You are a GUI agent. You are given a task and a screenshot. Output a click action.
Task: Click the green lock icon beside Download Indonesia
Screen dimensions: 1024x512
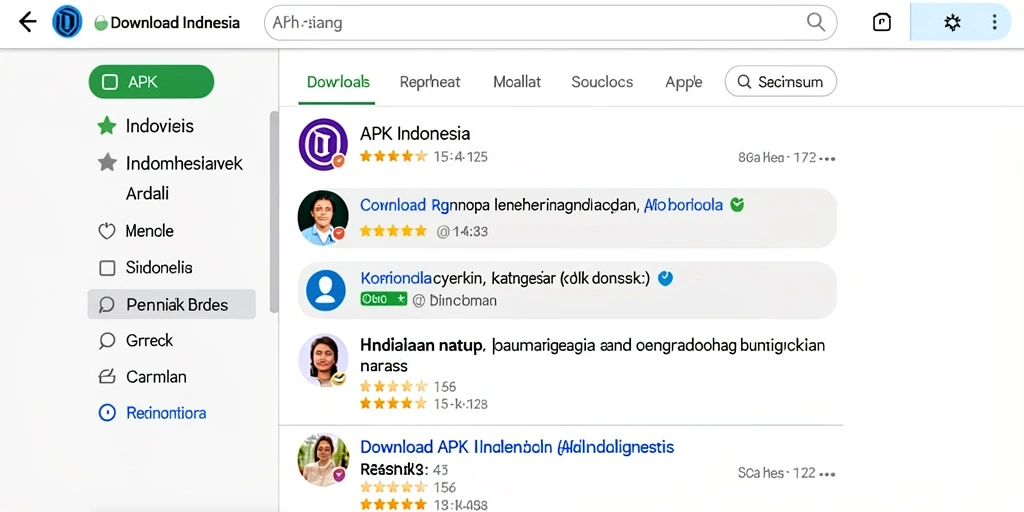tap(101, 24)
